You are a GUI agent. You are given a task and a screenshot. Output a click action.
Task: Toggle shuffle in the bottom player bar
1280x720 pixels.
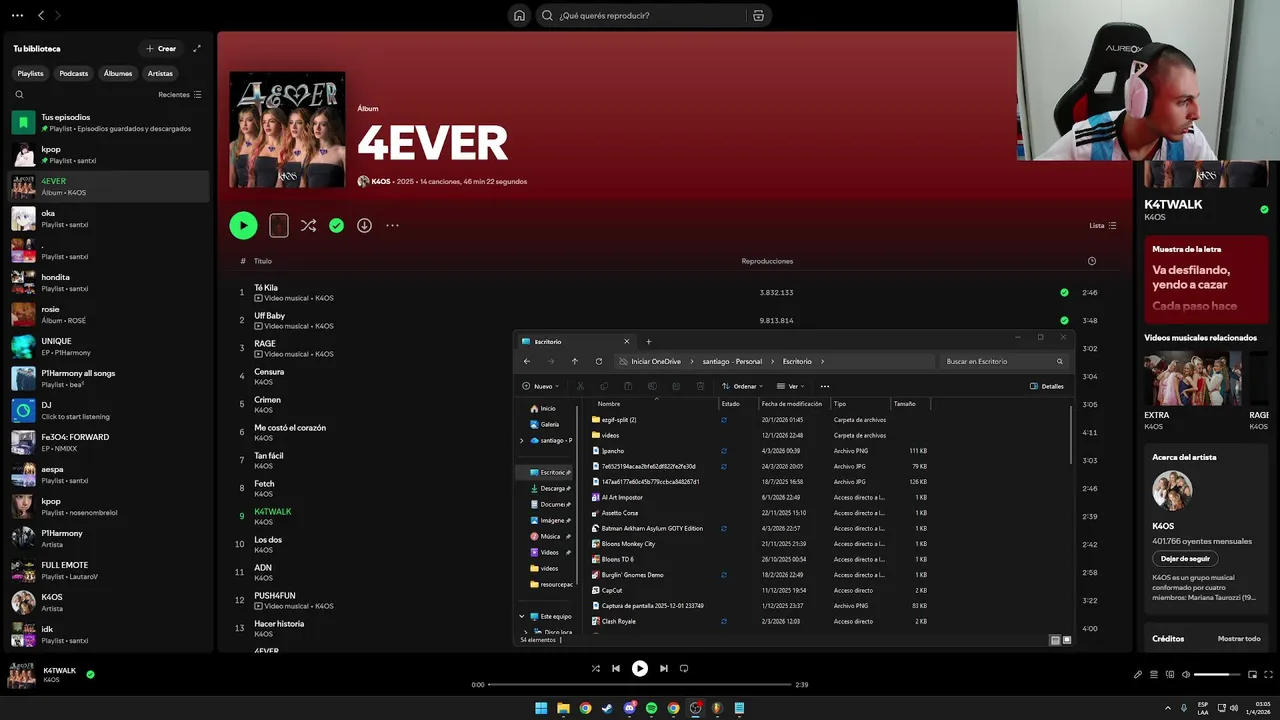(x=595, y=668)
